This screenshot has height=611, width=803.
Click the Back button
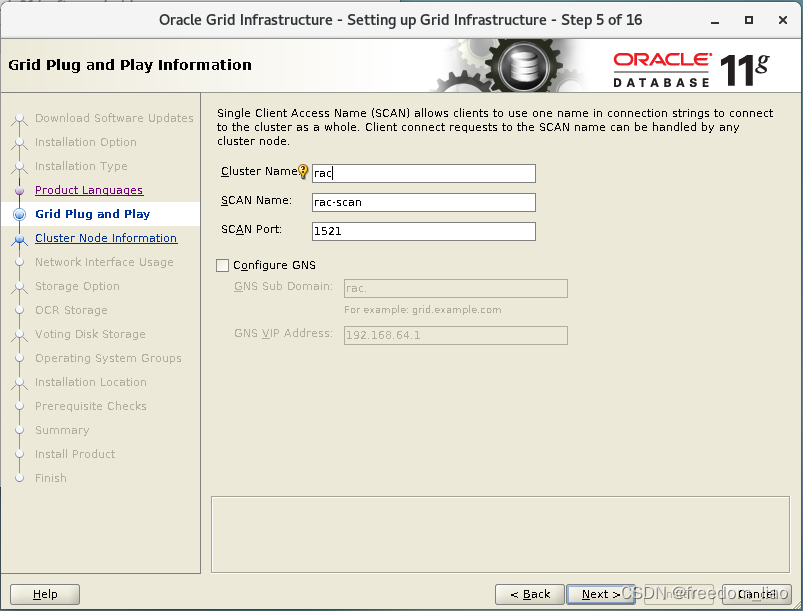[529, 593]
